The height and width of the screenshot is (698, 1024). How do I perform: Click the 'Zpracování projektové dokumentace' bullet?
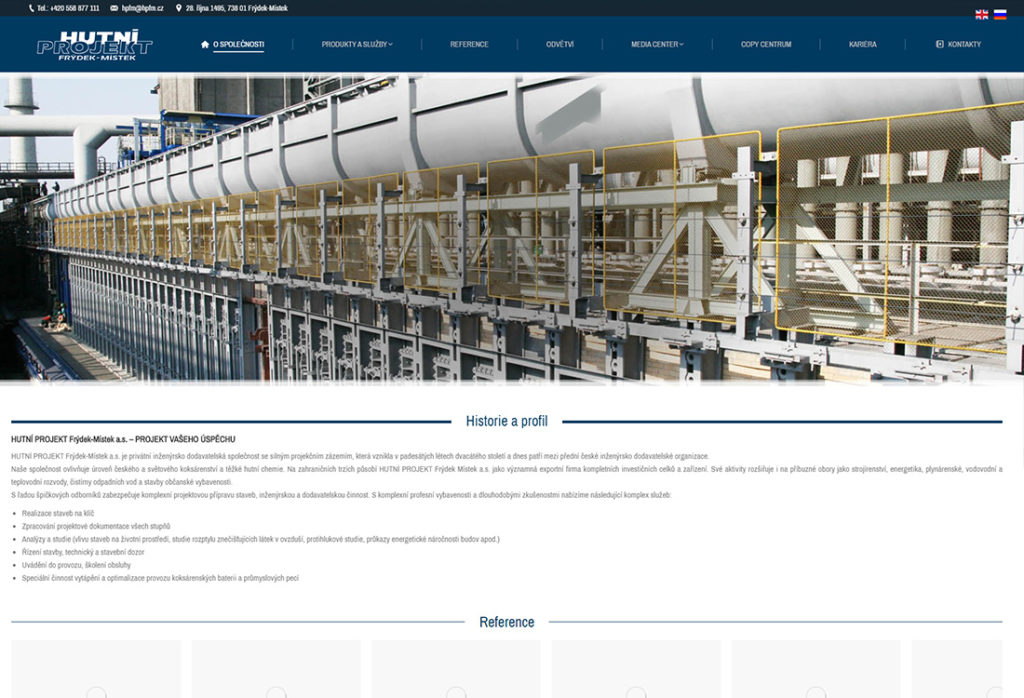click(96, 526)
